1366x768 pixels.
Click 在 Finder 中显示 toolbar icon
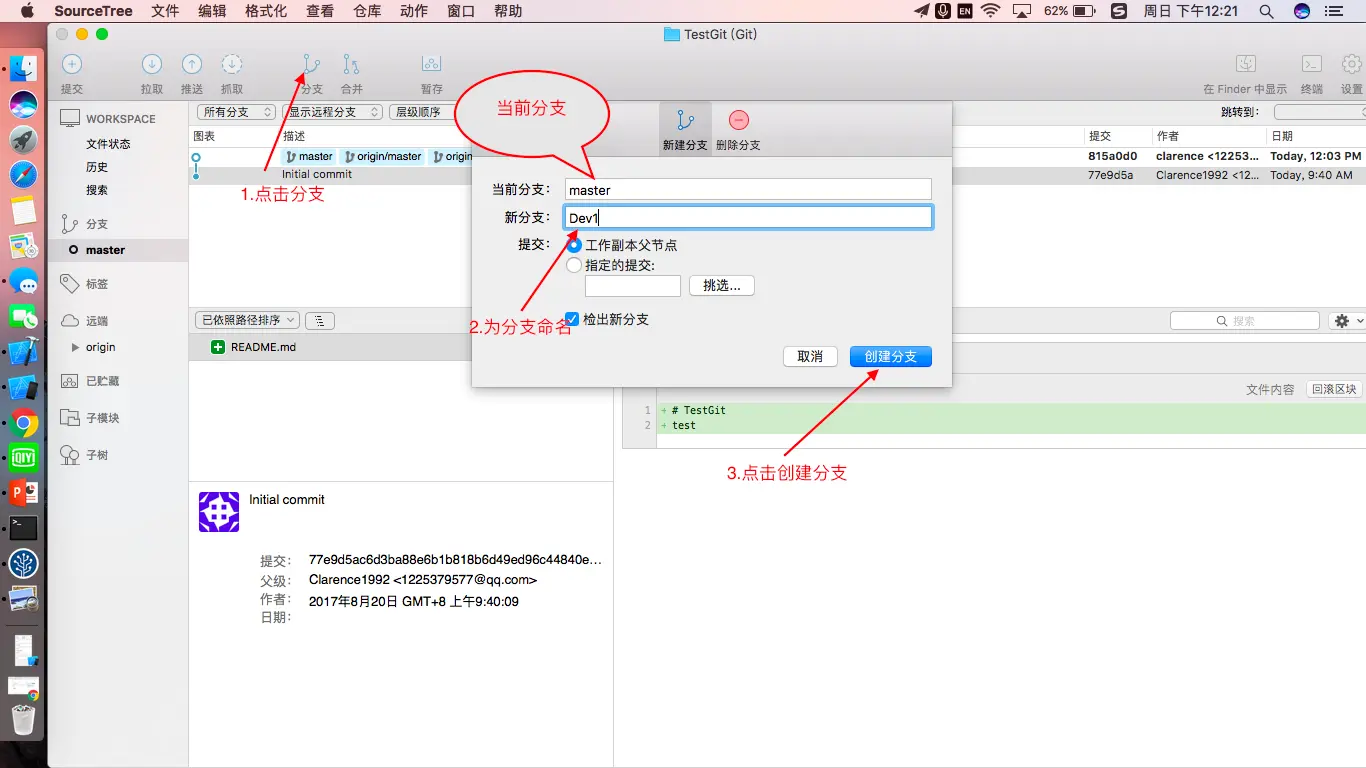pyautogui.click(x=1246, y=64)
